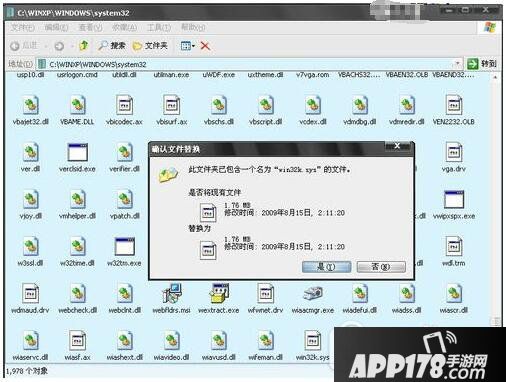Select the VEN2232.OLB file icon
The width and height of the screenshot is (506, 382).
454,105
